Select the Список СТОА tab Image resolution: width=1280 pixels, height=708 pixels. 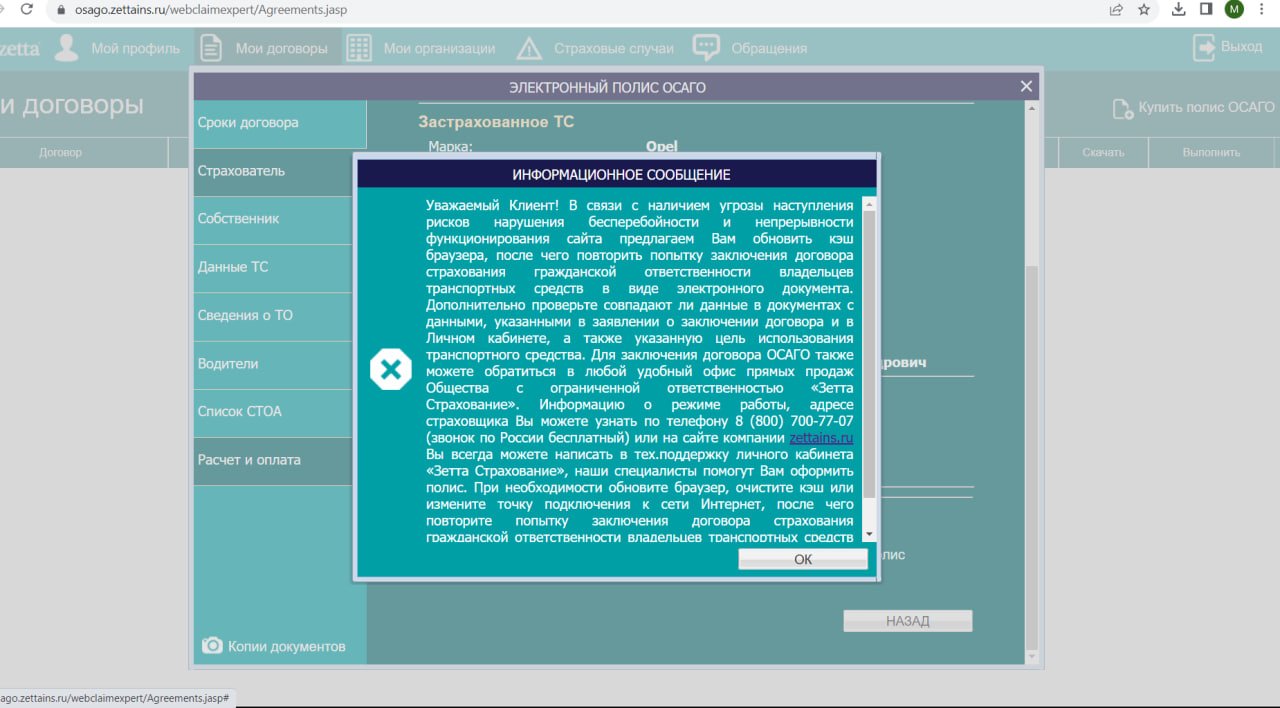[x=273, y=412]
